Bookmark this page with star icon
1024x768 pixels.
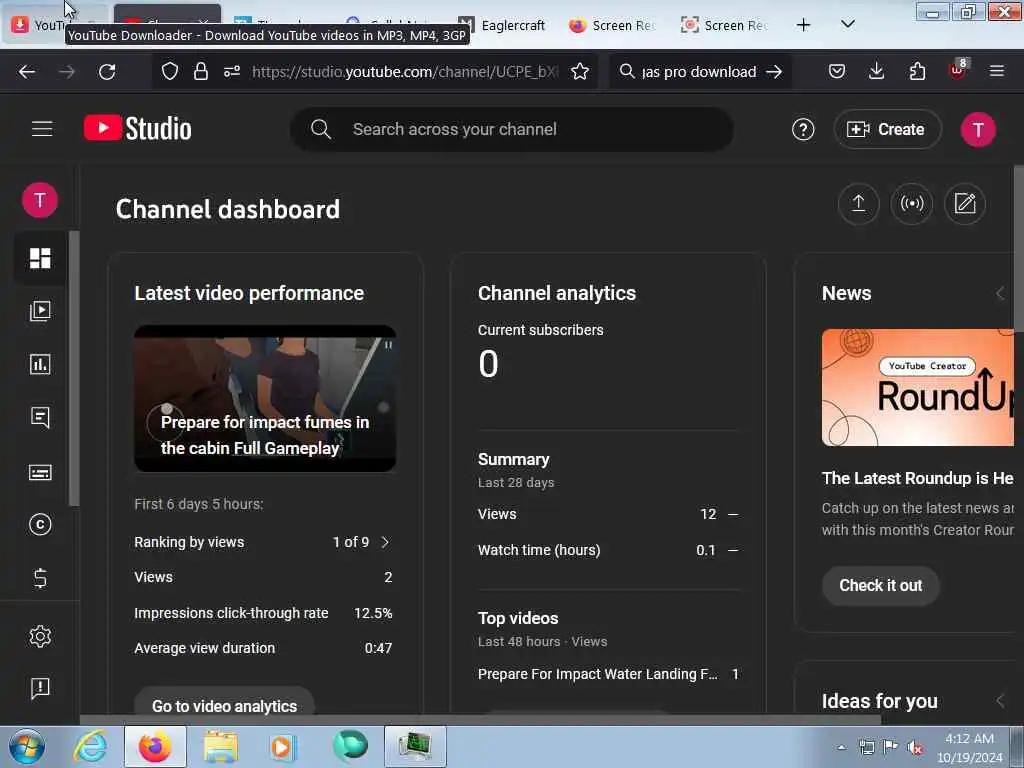pos(579,71)
